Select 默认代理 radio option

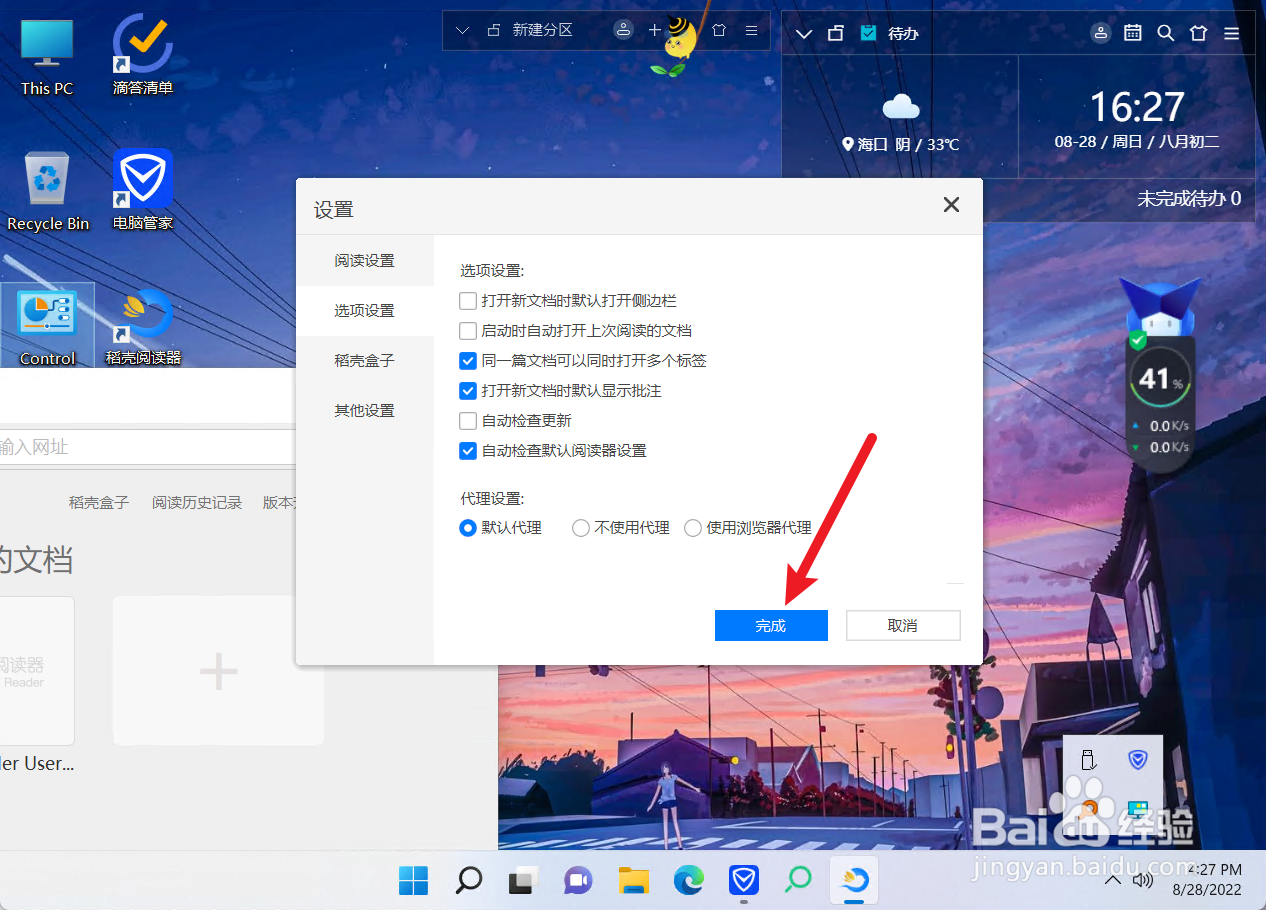tap(467, 528)
